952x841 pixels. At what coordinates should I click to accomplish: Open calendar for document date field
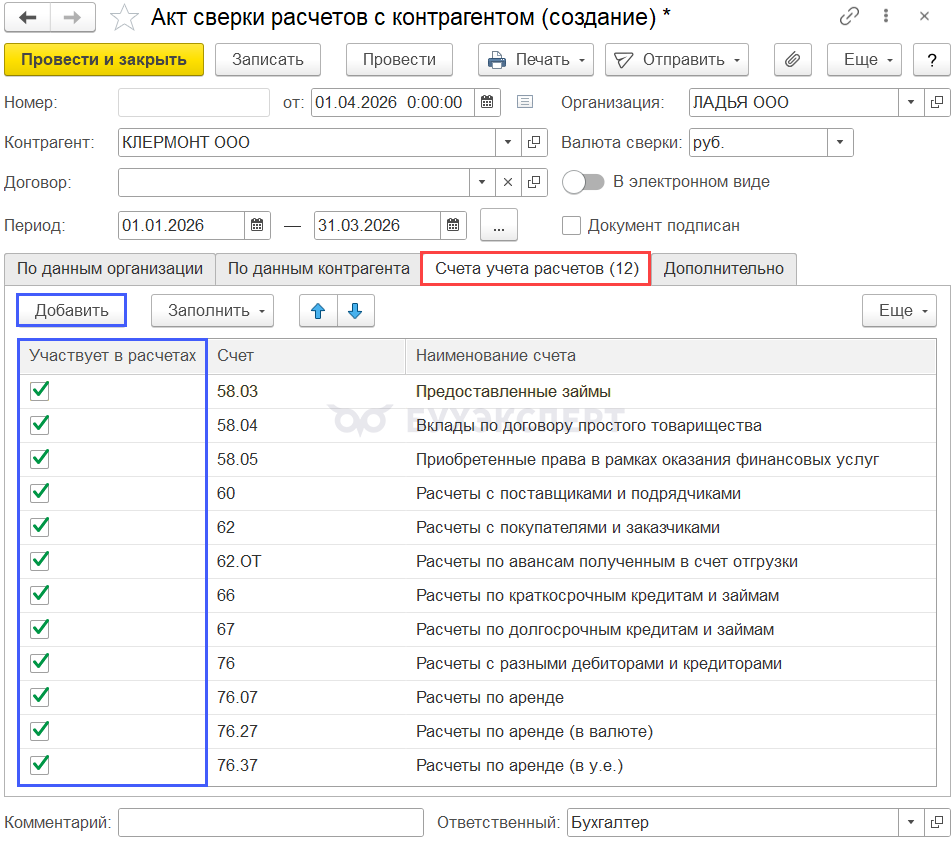coord(486,102)
